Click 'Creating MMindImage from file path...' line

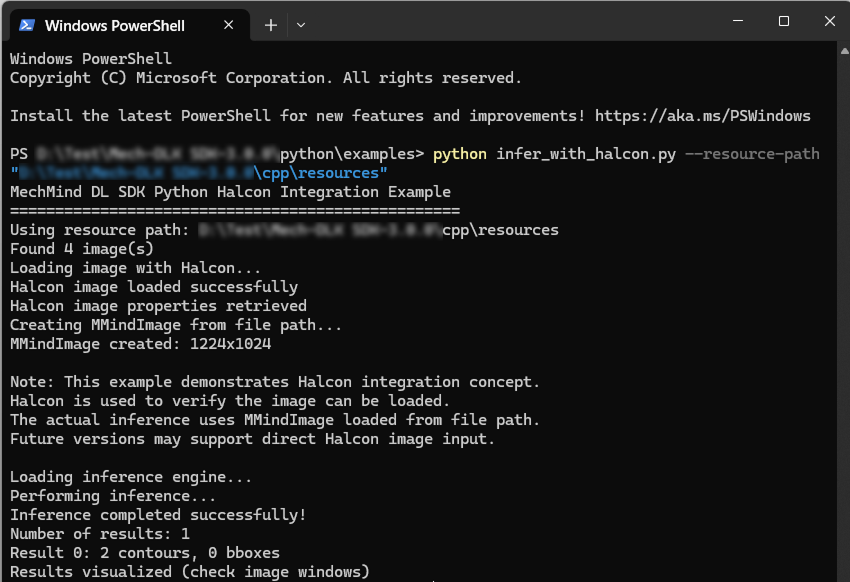tap(176, 325)
